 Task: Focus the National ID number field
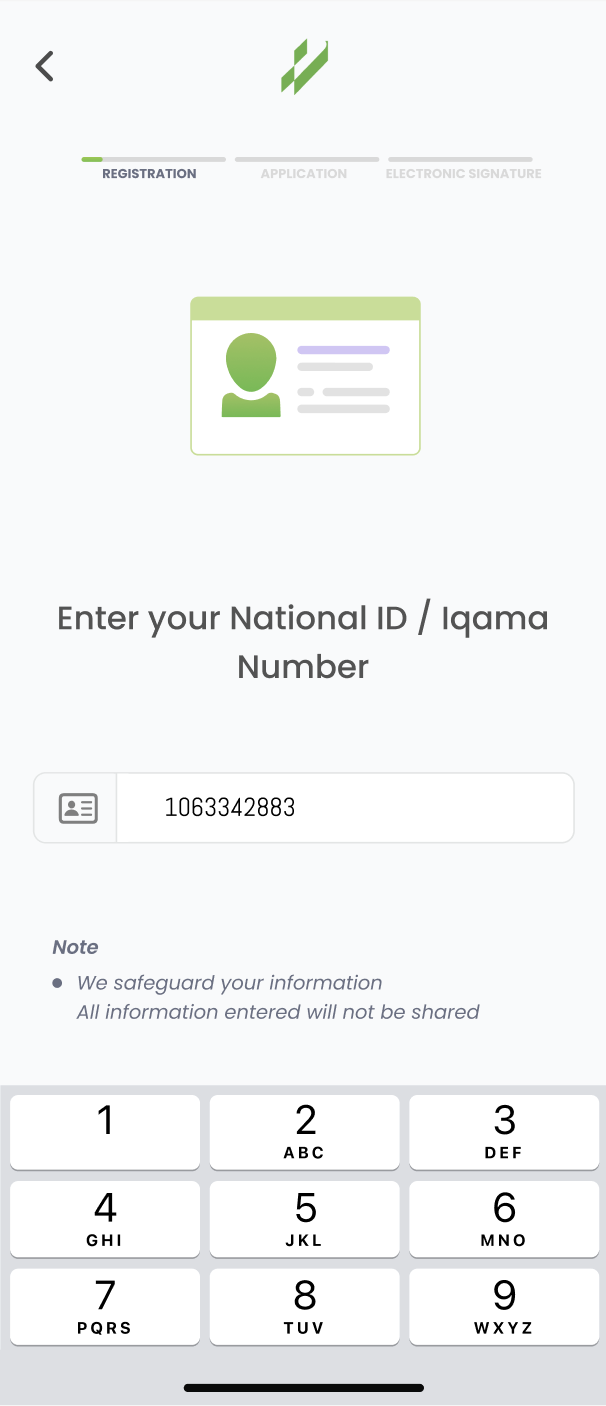[345, 808]
